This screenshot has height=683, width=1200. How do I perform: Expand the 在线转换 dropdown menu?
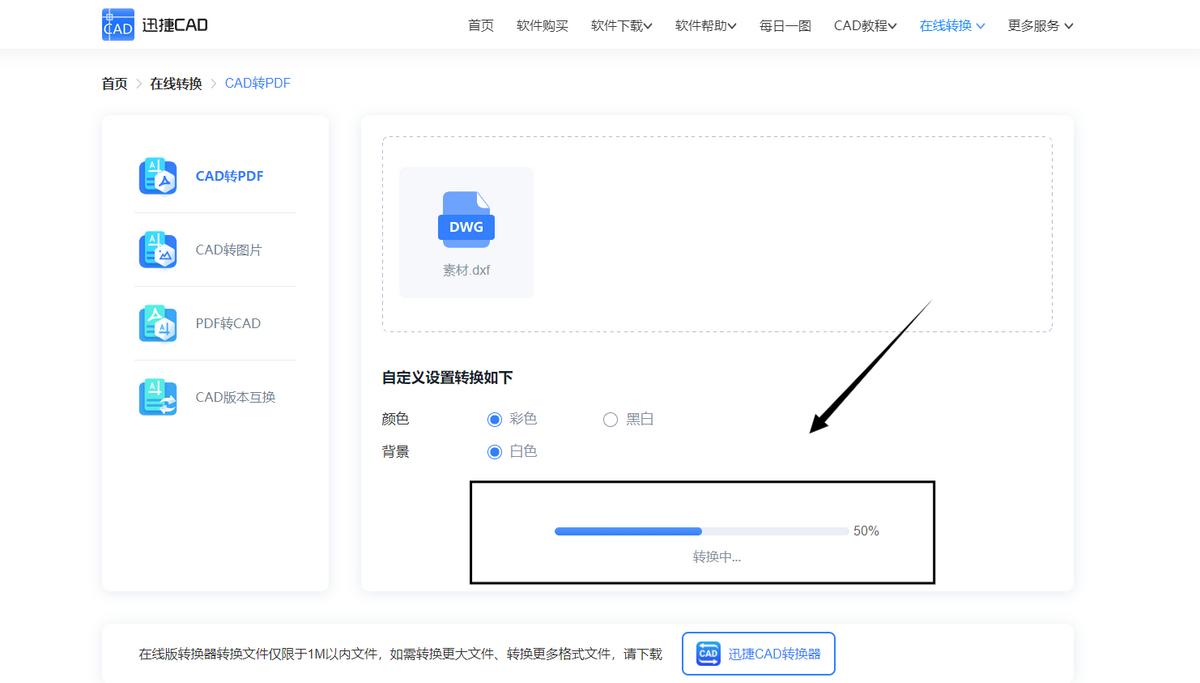(x=946, y=25)
